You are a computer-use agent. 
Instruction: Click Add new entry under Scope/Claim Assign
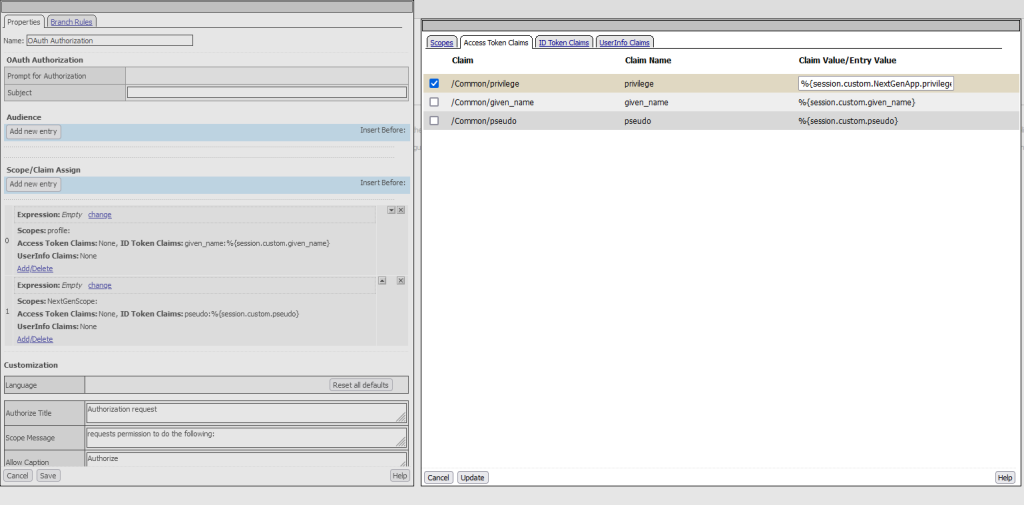[x=34, y=185]
